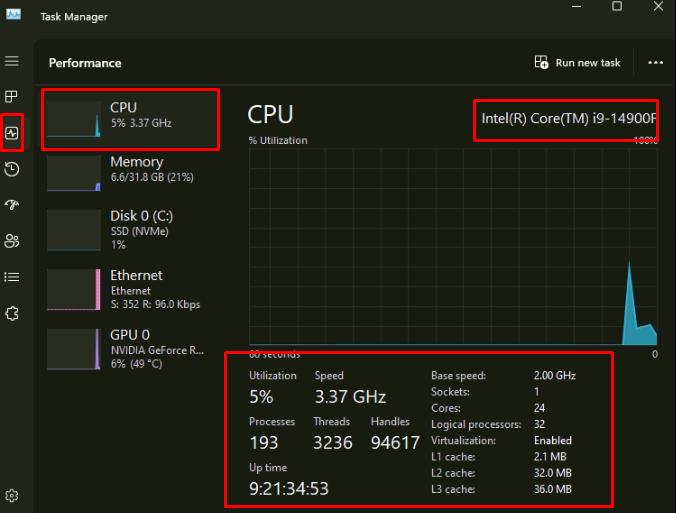Open the three-dot more options menu

click(655, 63)
